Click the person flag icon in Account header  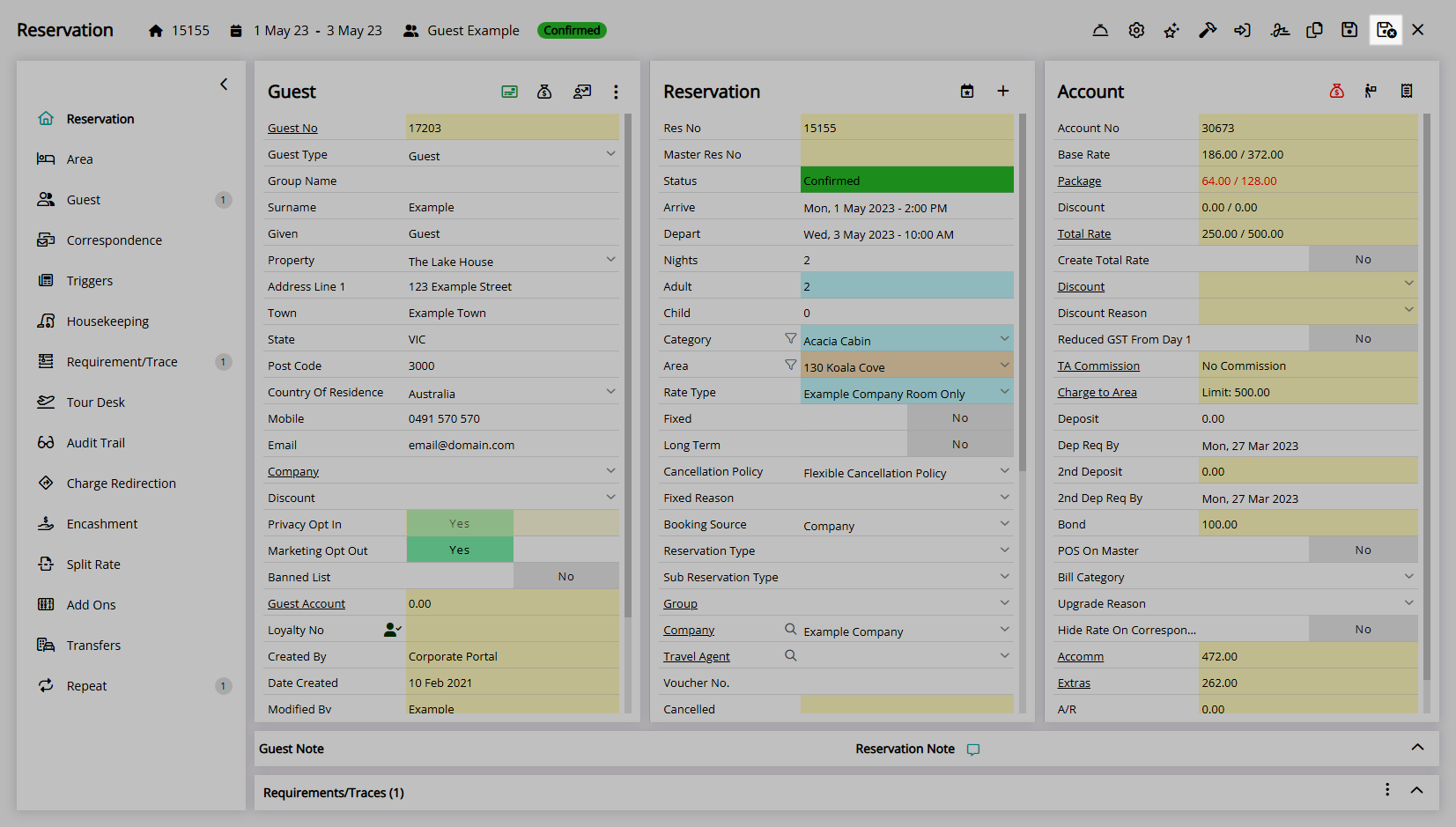pyautogui.click(x=1371, y=92)
